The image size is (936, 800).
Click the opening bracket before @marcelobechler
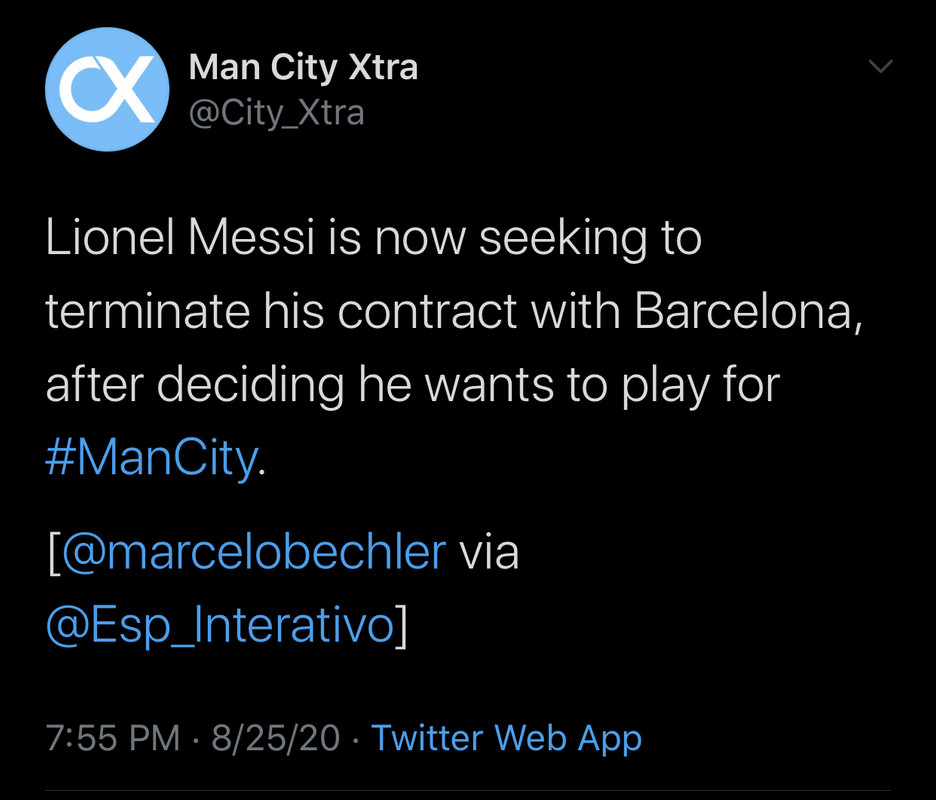[x=54, y=553]
